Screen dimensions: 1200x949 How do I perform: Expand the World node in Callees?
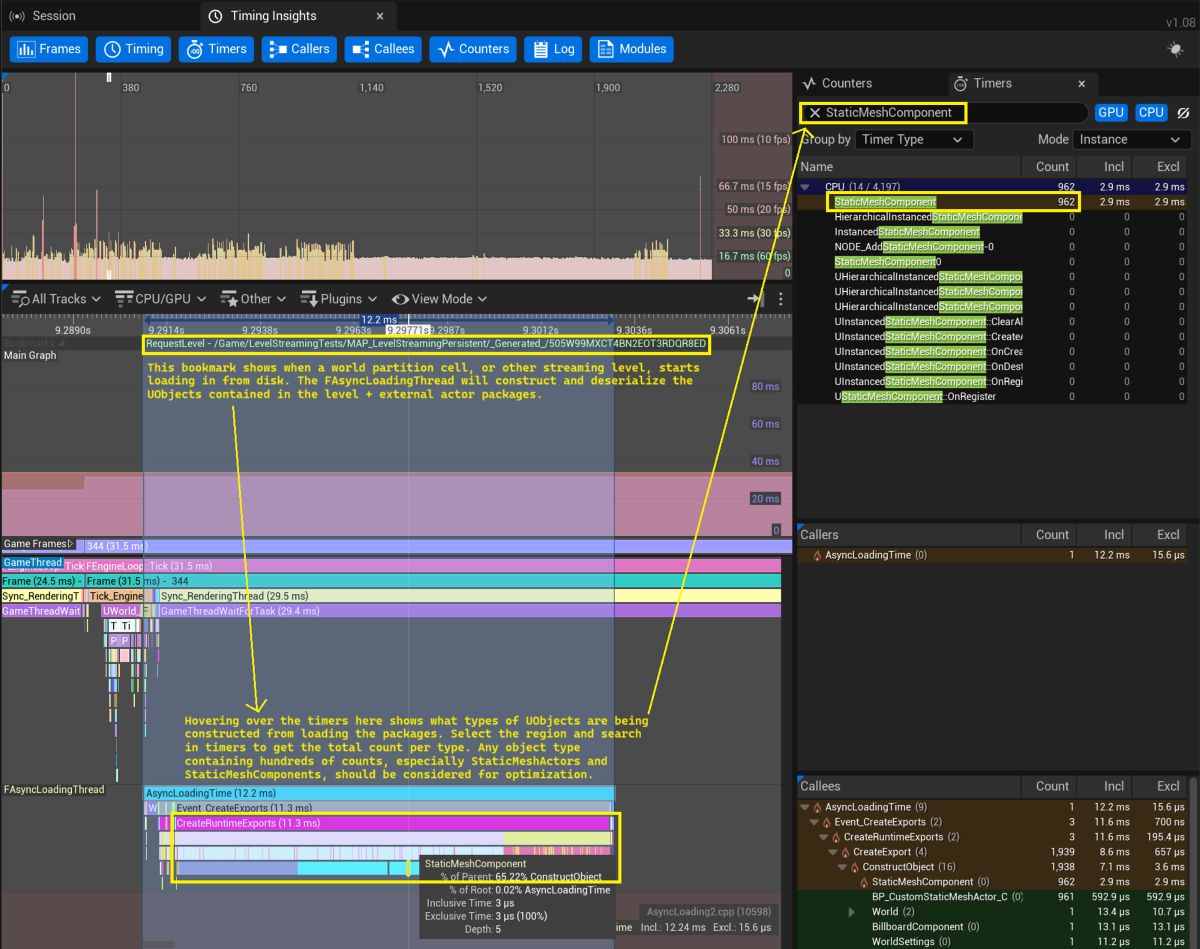tap(851, 912)
